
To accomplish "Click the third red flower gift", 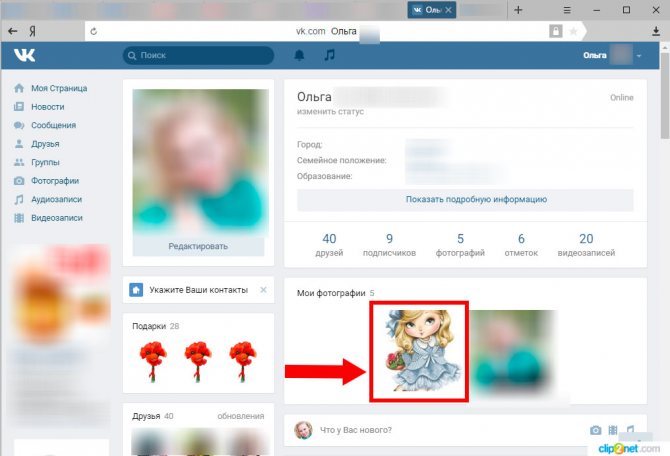I will point(243,361).
